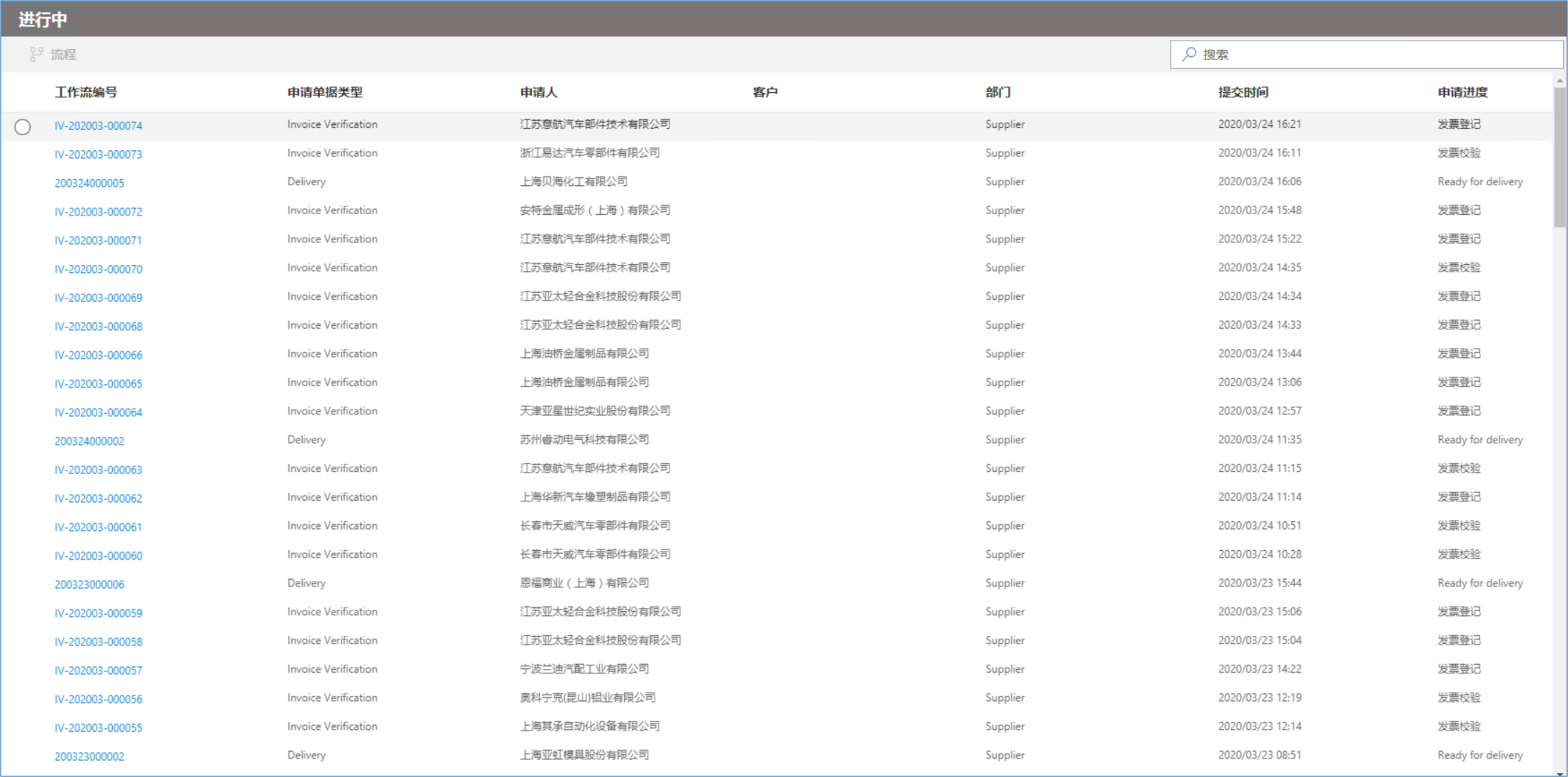Sort by 部门 column header

click(x=998, y=92)
